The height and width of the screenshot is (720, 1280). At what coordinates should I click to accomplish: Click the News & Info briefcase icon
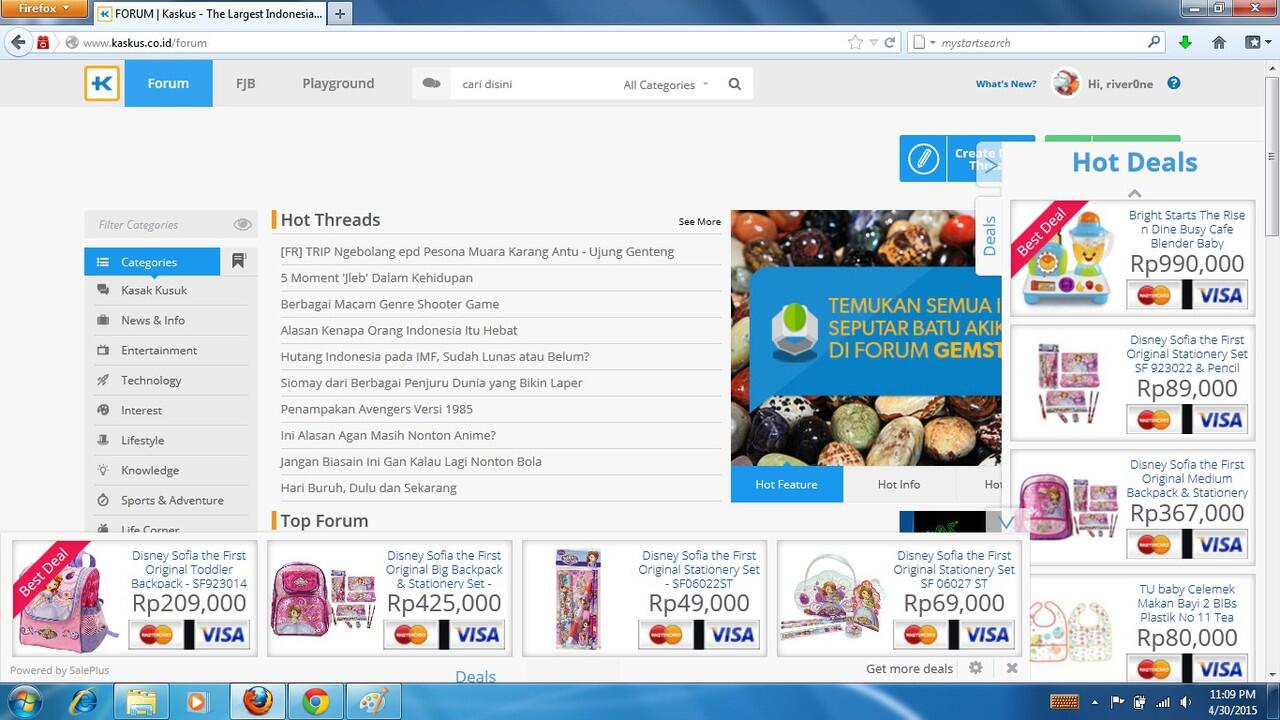[102, 320]
